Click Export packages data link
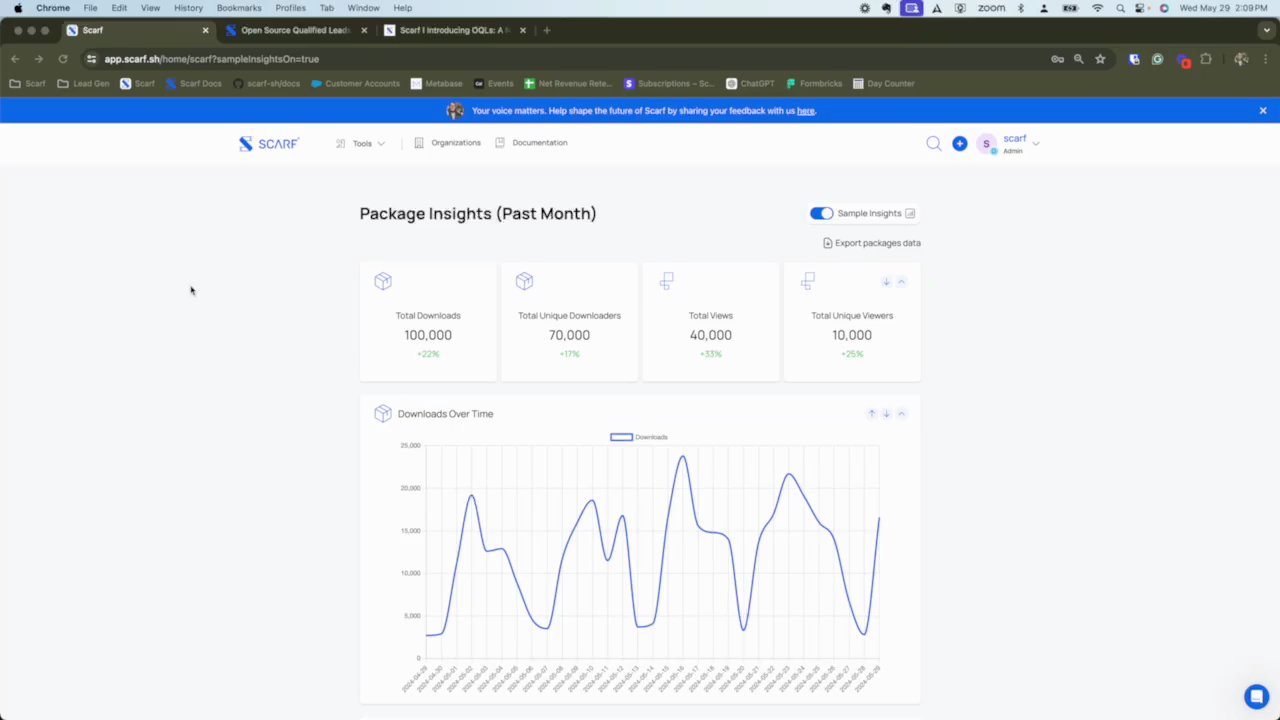 (872, 243)
